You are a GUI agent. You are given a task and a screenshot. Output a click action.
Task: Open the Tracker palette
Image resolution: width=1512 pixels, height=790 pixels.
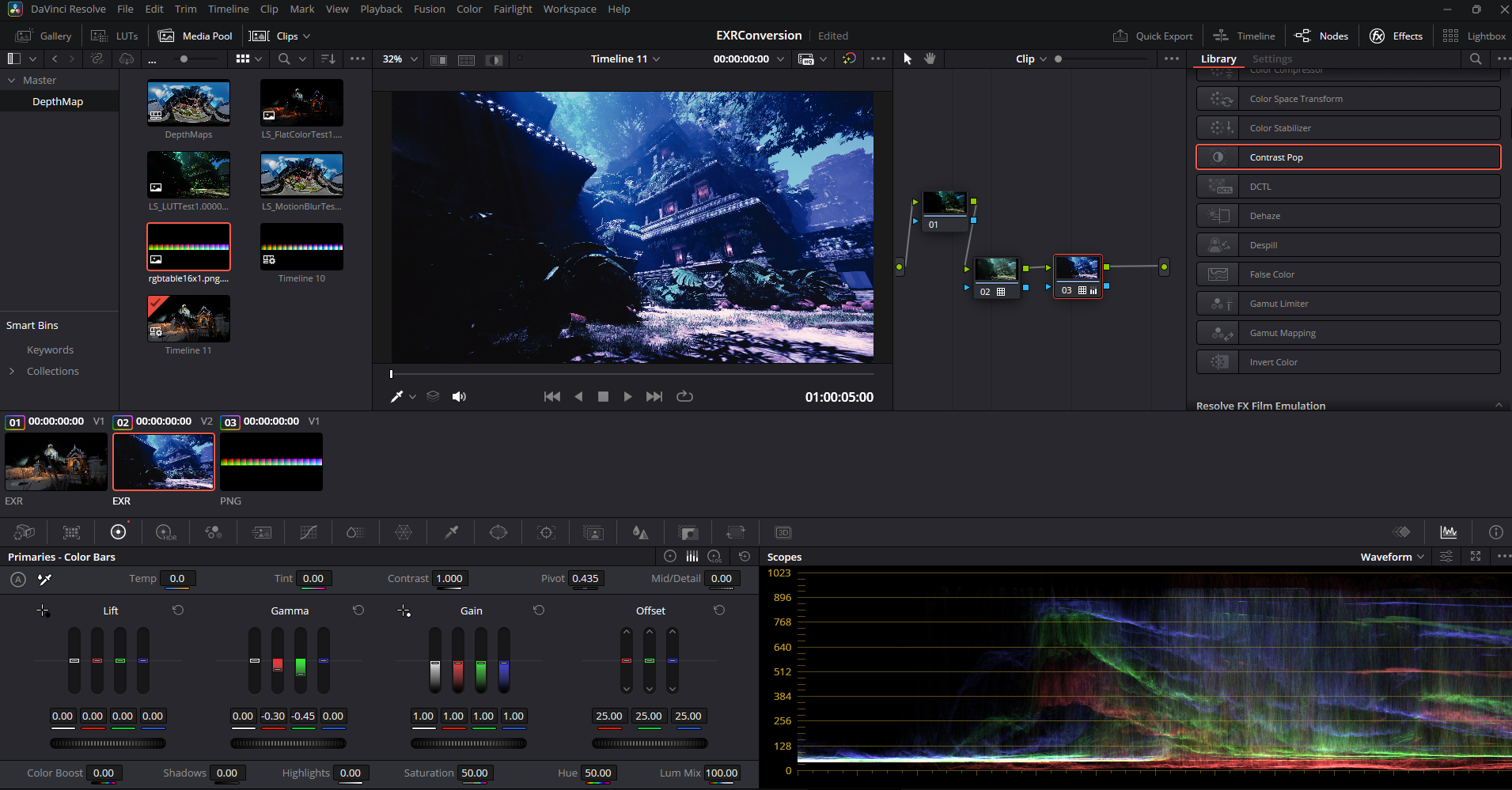click(546, 532)
